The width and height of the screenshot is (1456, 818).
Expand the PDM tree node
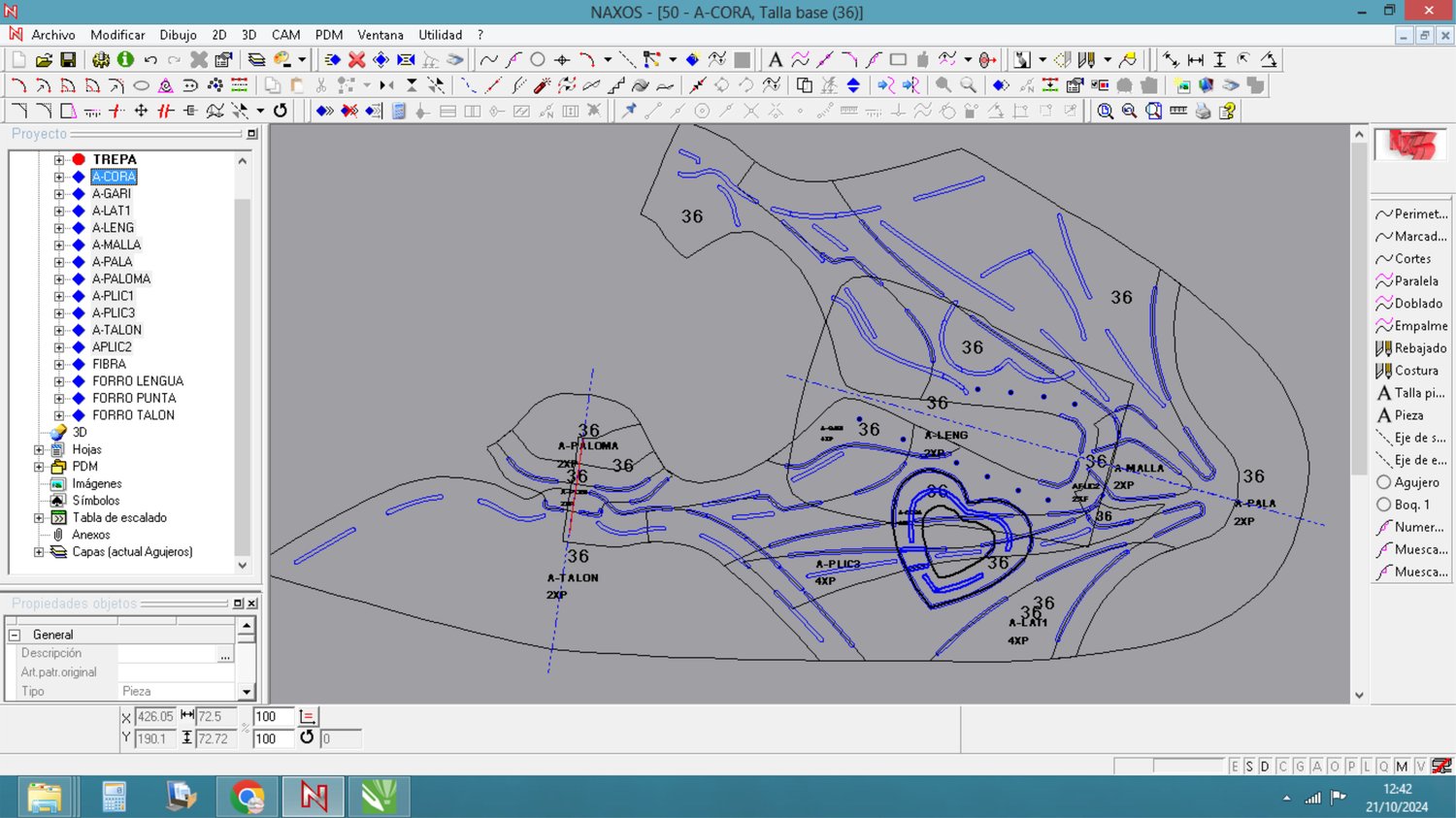tap(39, 467)
